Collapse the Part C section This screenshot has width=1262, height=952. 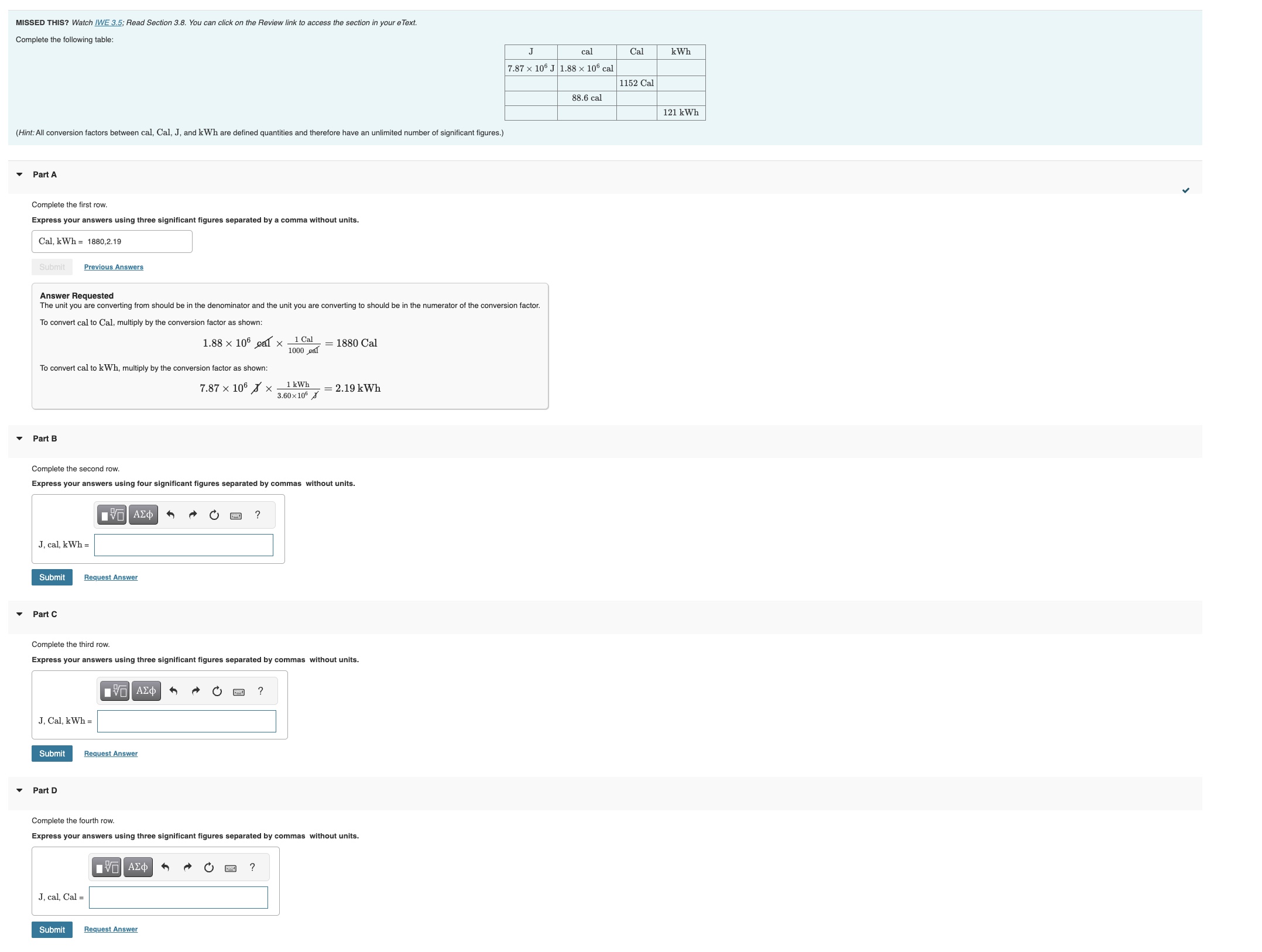(x=19, y=614)
